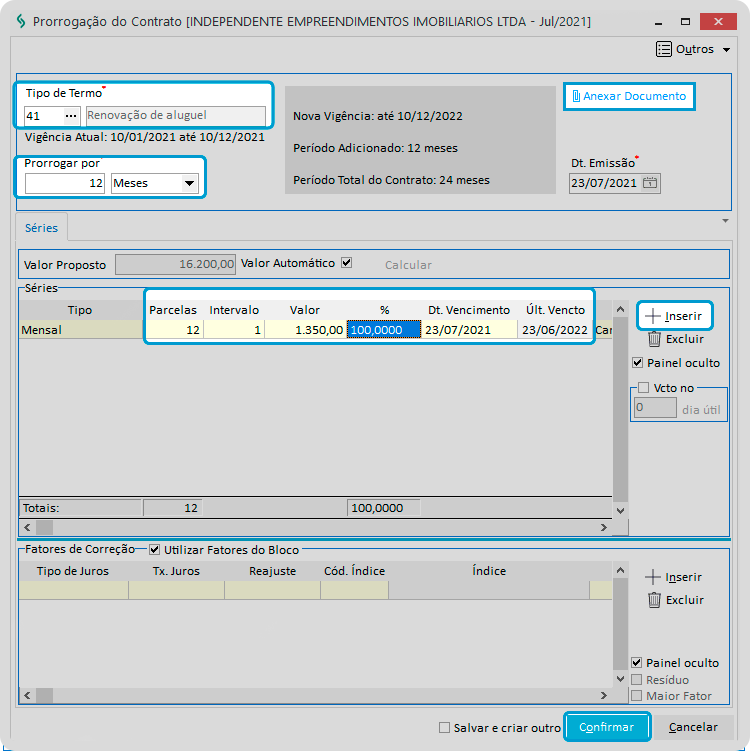The width and height of the screenshot is (750, 751).
Task: Click the Índice column header
Action: coord(489,571)
